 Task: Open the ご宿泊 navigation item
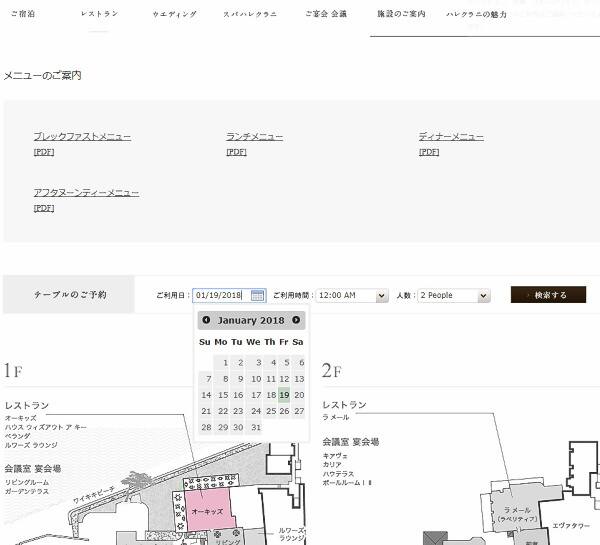(x=24, y=15)
